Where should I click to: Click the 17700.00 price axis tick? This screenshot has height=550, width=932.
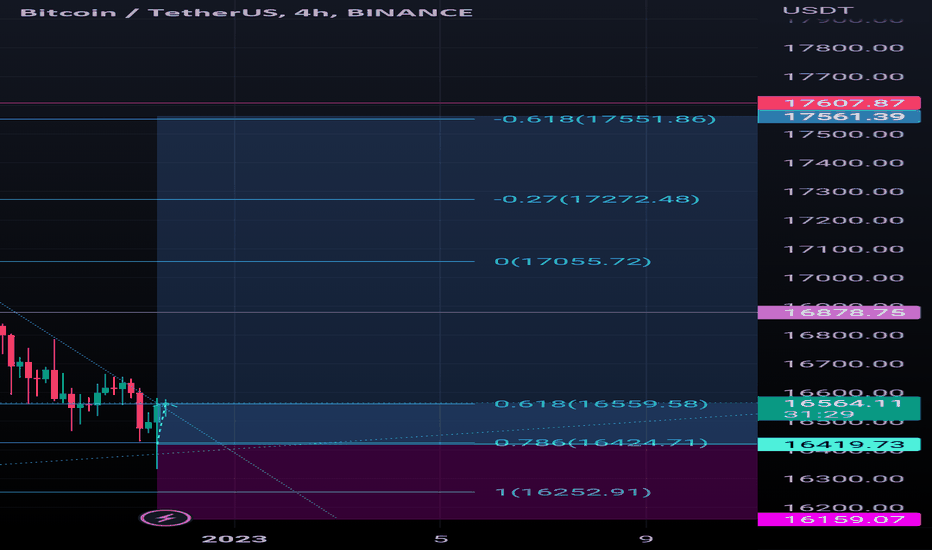click(844, 77)
